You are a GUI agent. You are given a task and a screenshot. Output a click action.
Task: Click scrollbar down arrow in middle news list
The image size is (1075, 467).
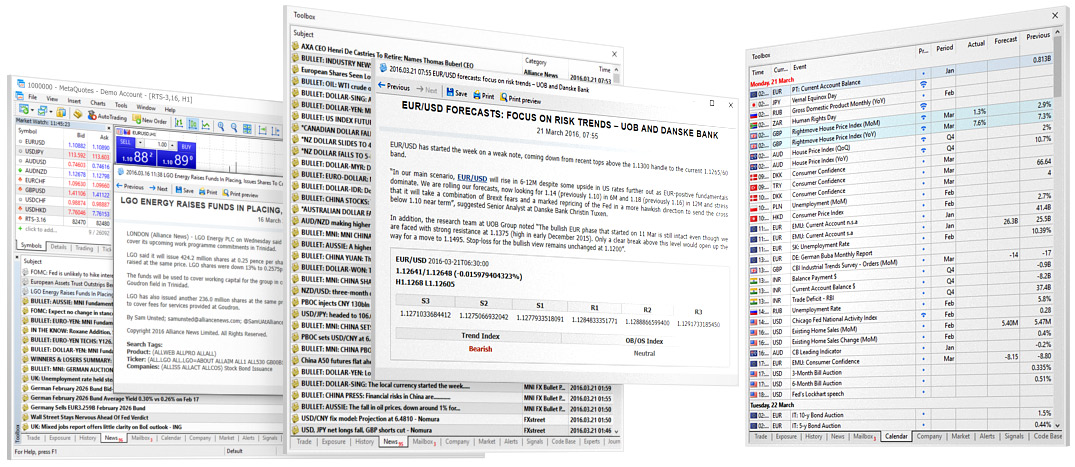pyautogui.click(x=616, y=429)
